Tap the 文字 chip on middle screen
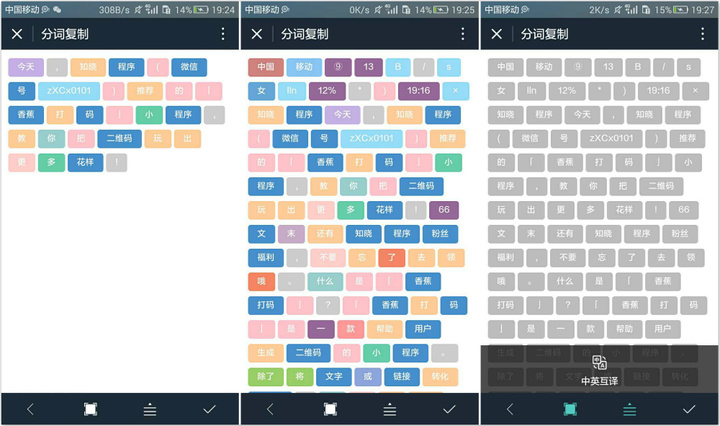The height and width of the screenshot is (426, 720). (334, 377)
